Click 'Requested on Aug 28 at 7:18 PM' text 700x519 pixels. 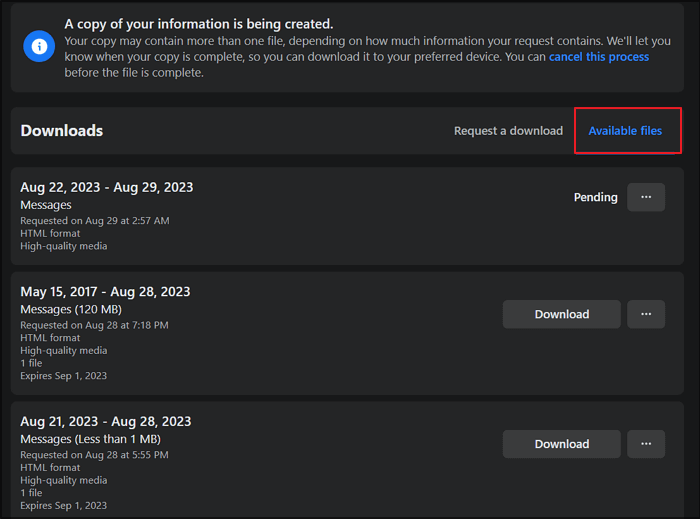coord(94,325)
